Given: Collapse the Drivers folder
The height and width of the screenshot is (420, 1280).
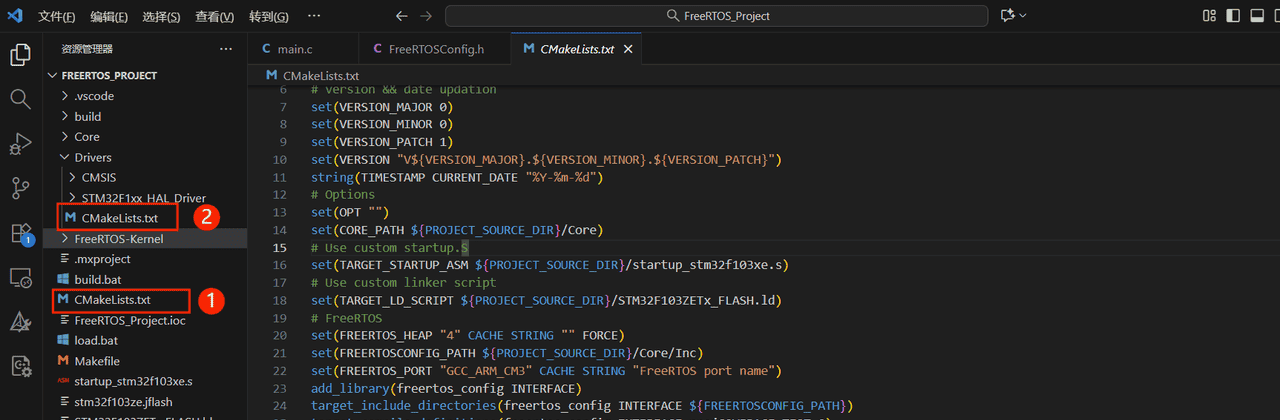Looking at the screenshot, I should (92, 157).
